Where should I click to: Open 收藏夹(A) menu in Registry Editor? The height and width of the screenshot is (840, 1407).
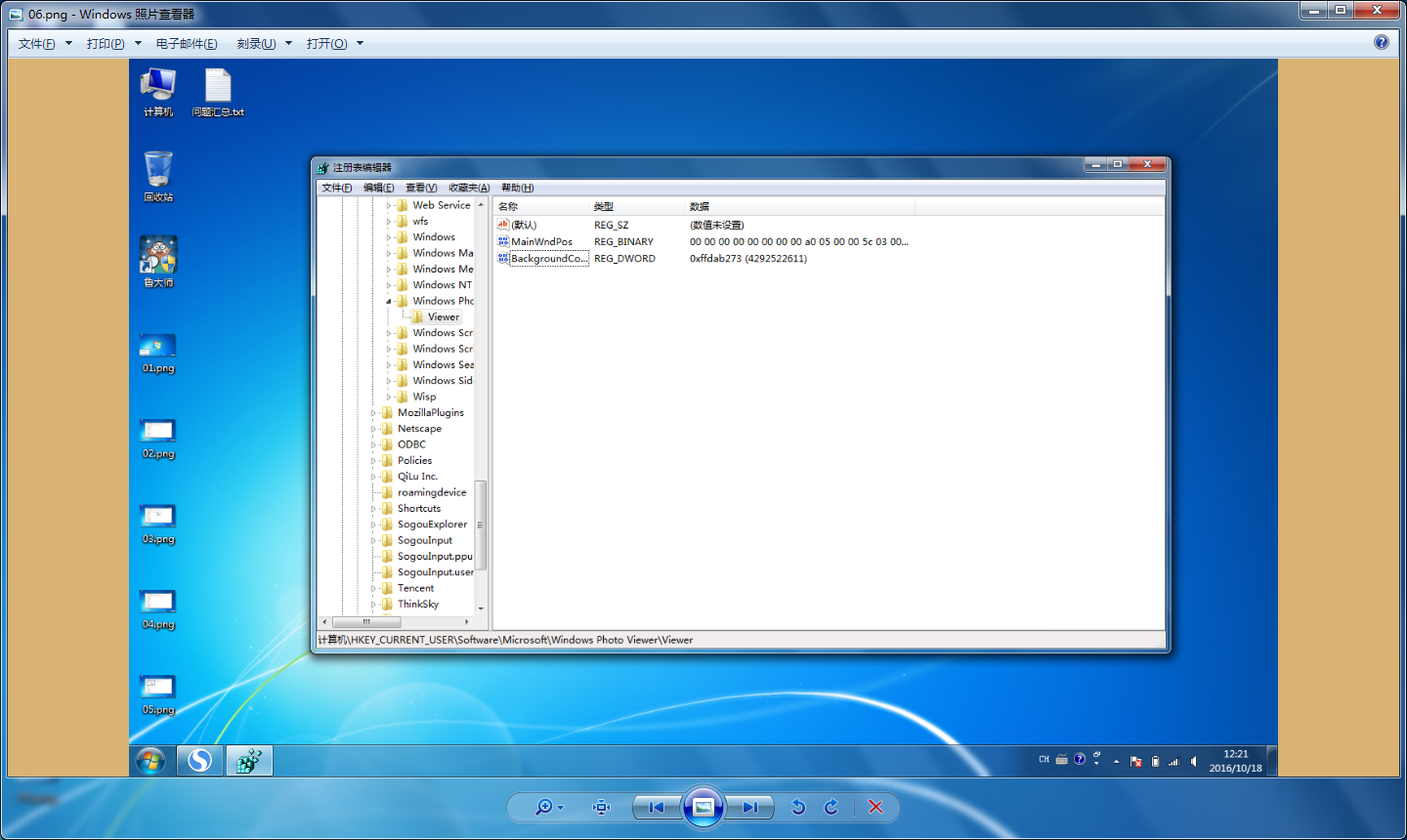[x=469, y=188]
